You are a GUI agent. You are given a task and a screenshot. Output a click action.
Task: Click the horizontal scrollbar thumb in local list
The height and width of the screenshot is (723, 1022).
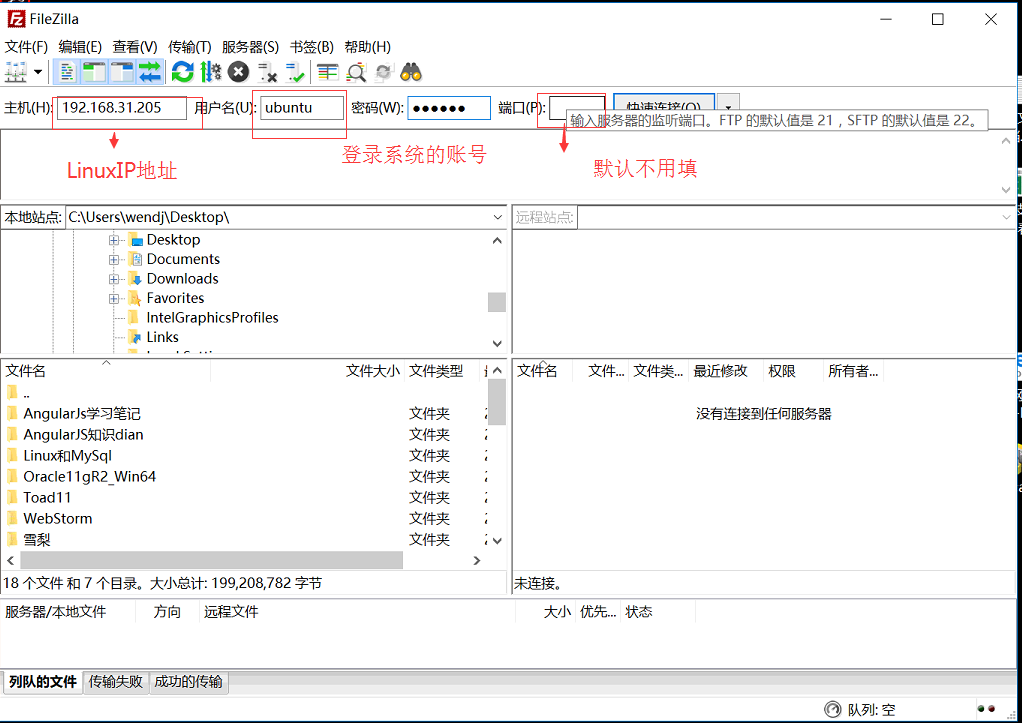(212, 560)
